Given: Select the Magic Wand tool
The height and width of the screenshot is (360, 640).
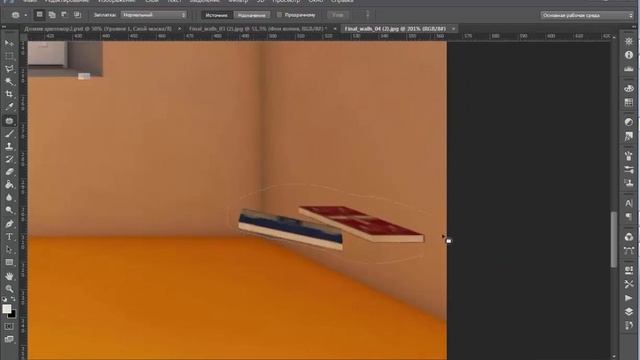Looking at the screenshot, I should coord(9,82).
